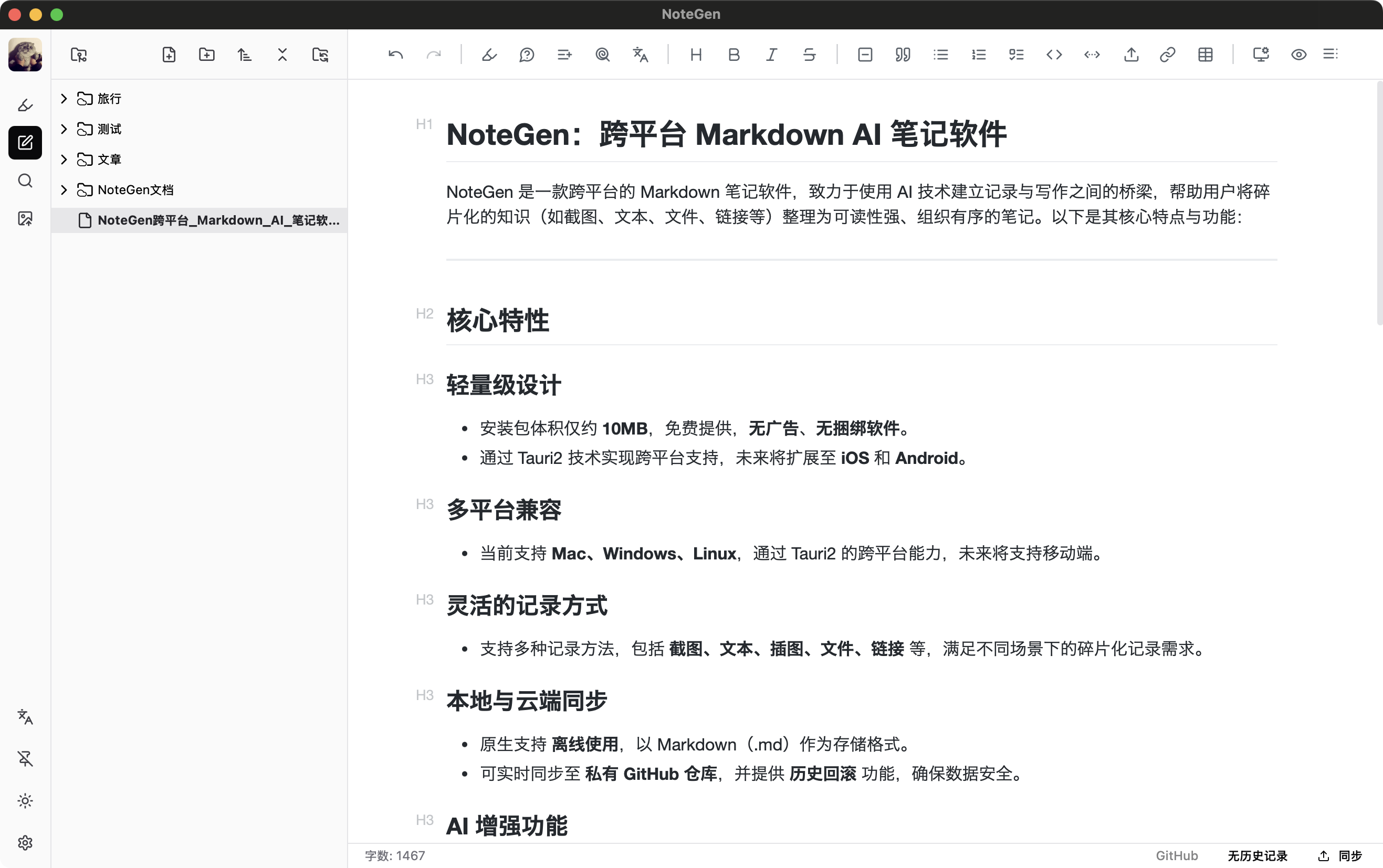
Task: Click the AI polish toolbar icon
Action: tap(602, 55)
